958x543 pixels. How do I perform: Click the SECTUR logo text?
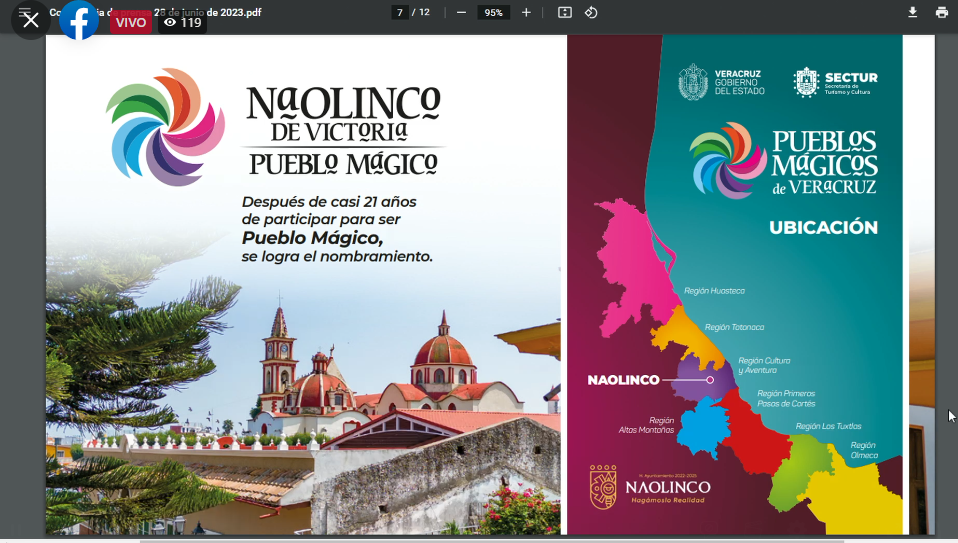click(x=851, y=78)
